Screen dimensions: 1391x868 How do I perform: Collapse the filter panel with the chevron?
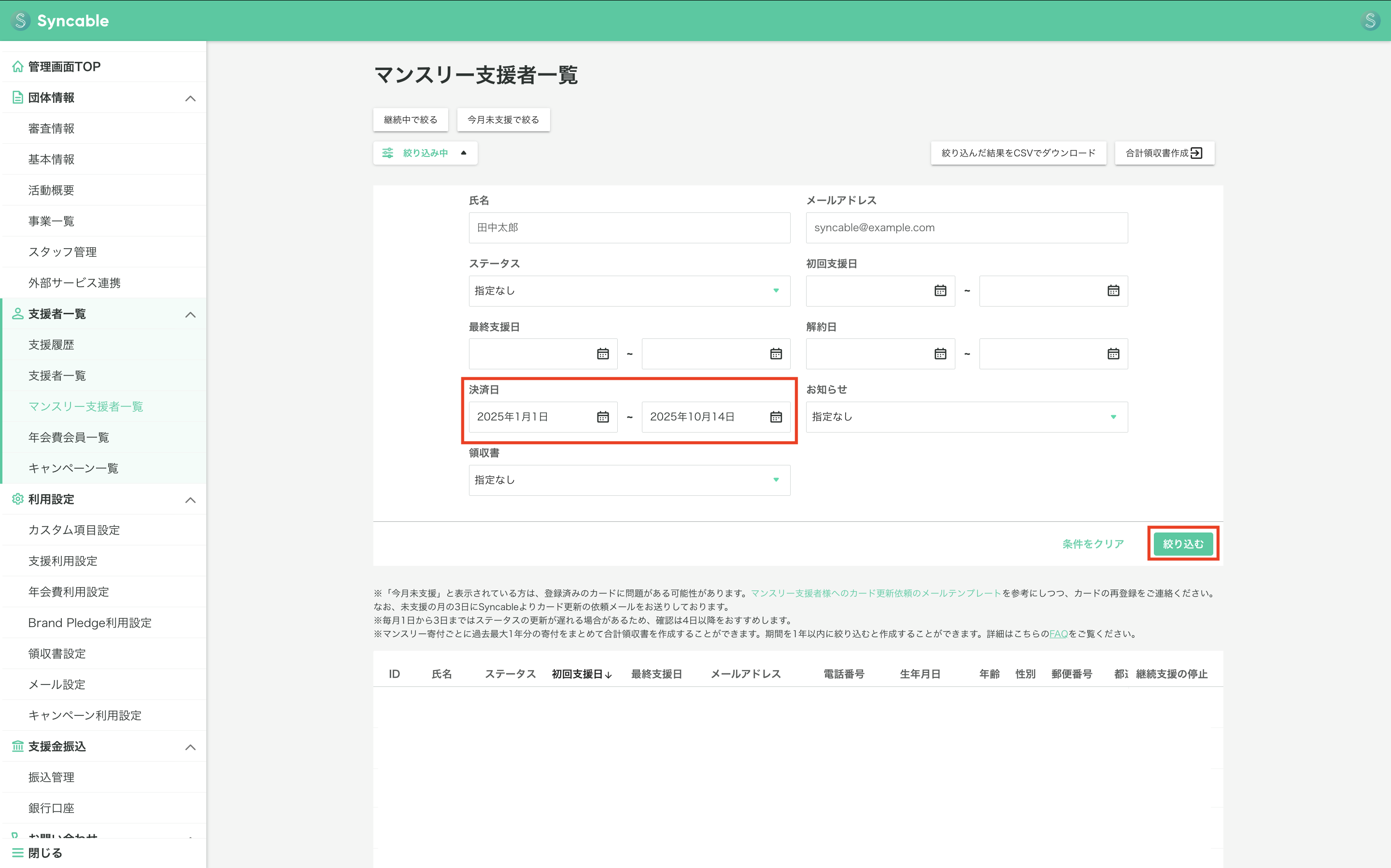463,153
